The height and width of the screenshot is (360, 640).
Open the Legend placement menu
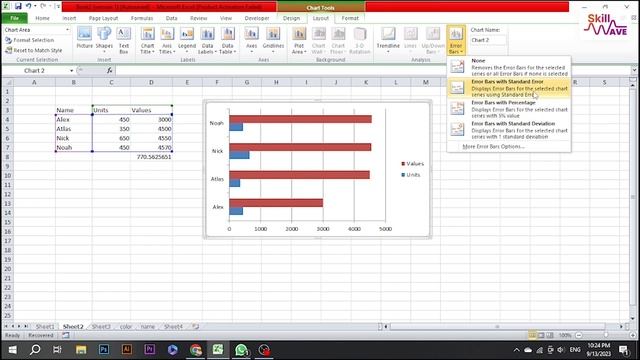[187, 40]
